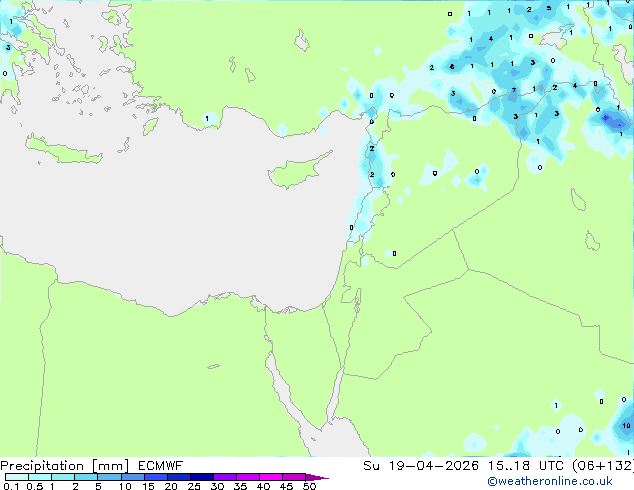Pick the 15–20 mm legend color swatch
The width and height of the screenshot is (634, 490).
pos(156,477)
